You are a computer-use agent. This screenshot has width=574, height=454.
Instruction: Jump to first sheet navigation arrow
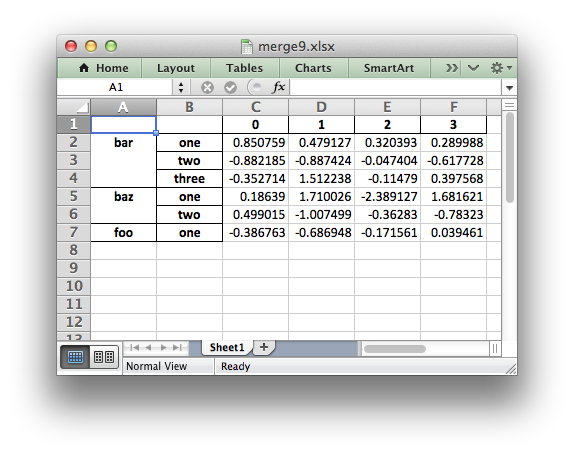[134, 347]
